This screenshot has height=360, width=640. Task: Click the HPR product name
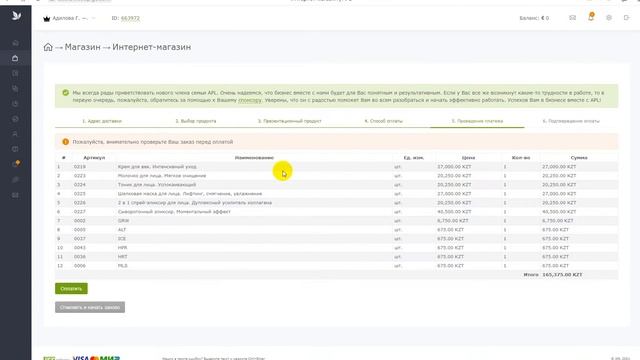tap(122, 248)
